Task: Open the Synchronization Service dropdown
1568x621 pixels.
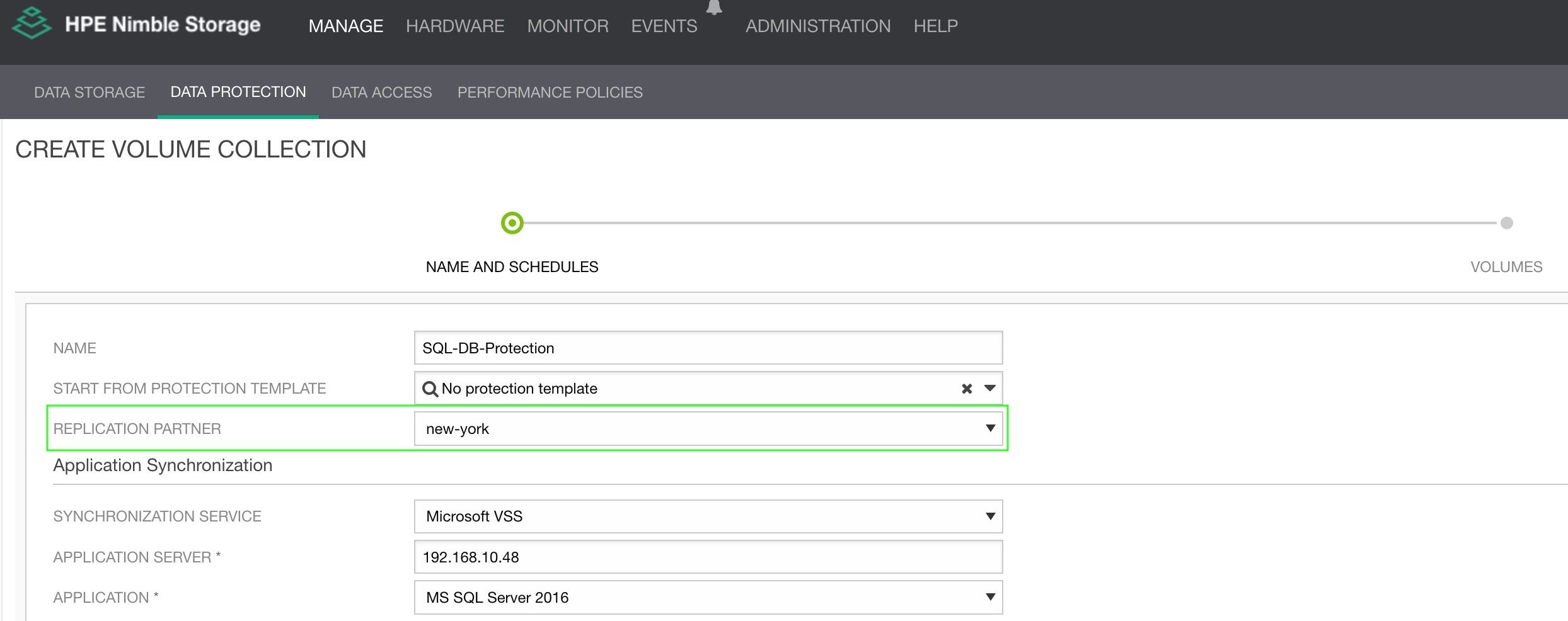Action: pos(708,516)
